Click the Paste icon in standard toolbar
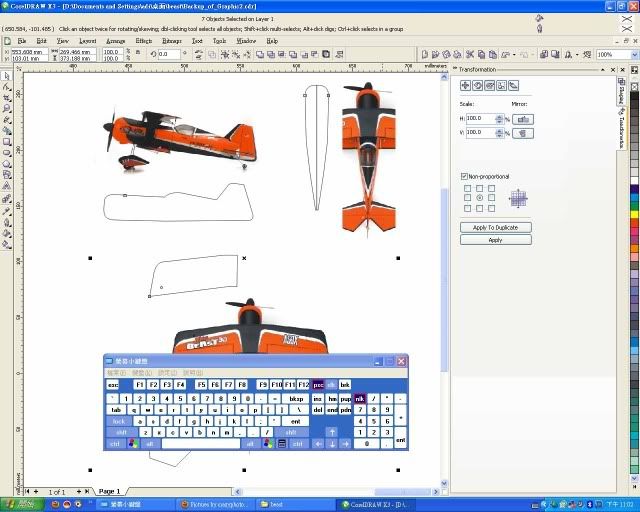The image size is (640, 512). (493, 54)
